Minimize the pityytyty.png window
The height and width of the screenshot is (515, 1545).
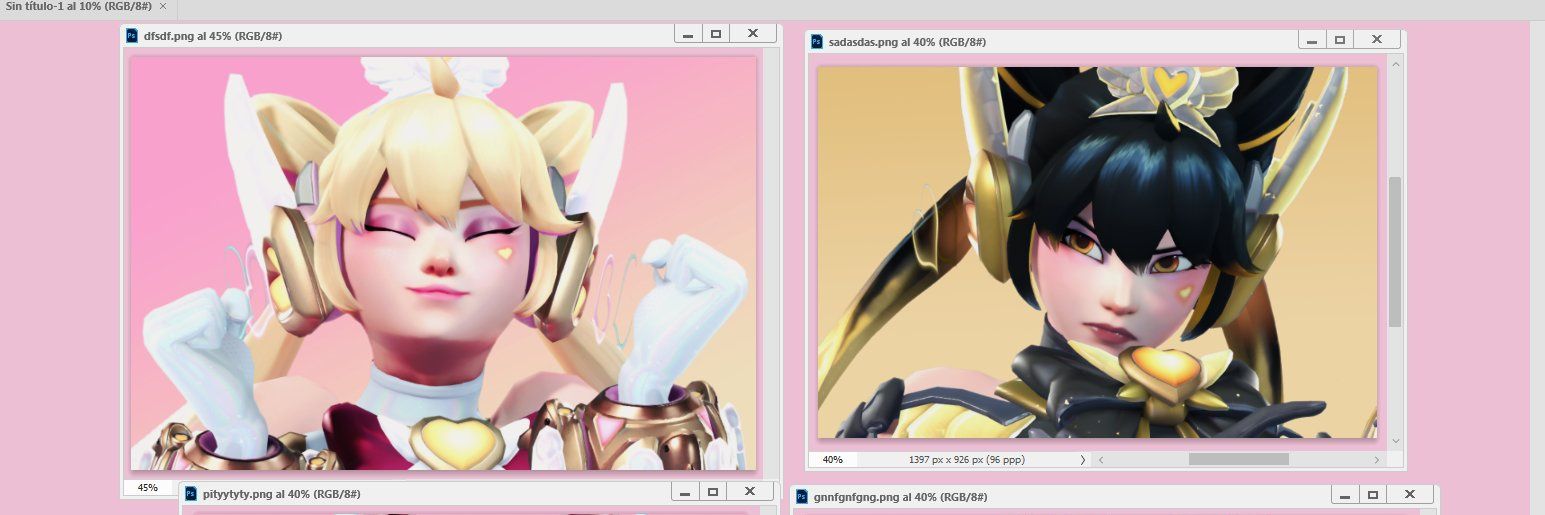pyautogui.click(x=686, y=492)
